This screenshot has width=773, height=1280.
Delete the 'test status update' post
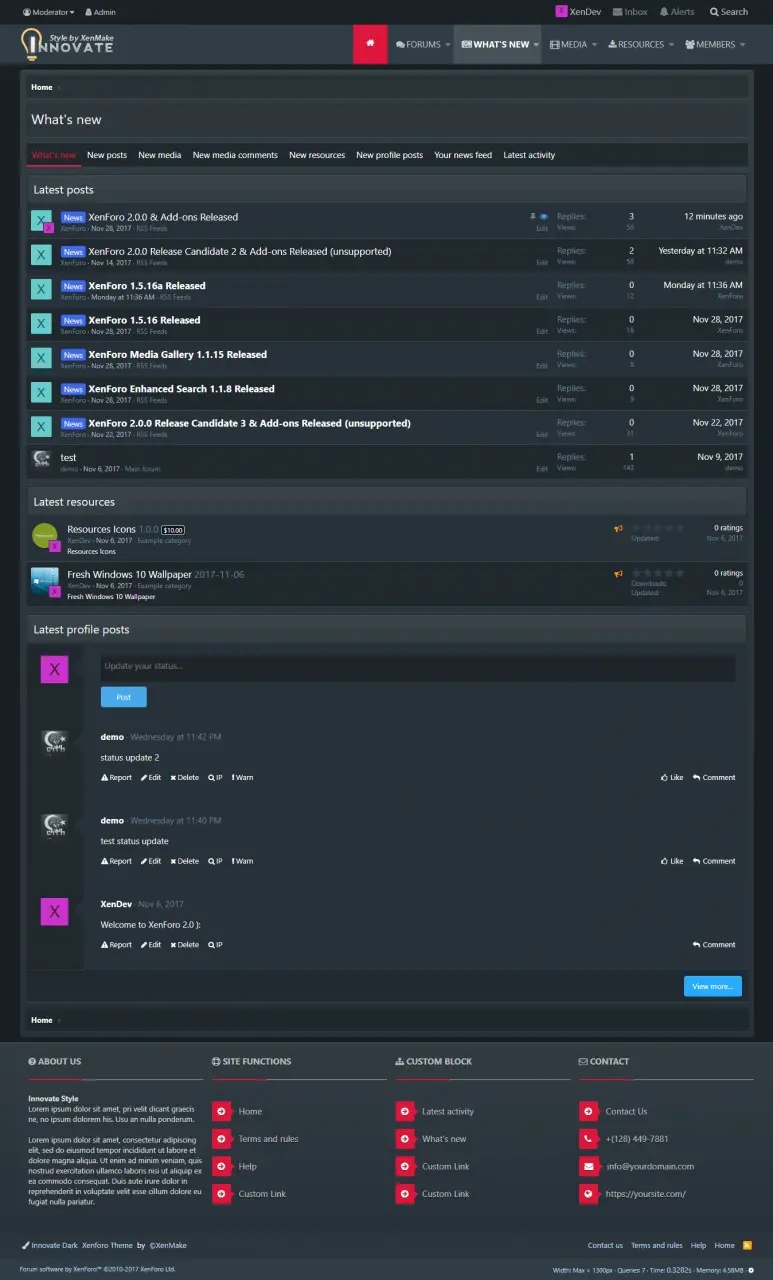click(184, 861)
